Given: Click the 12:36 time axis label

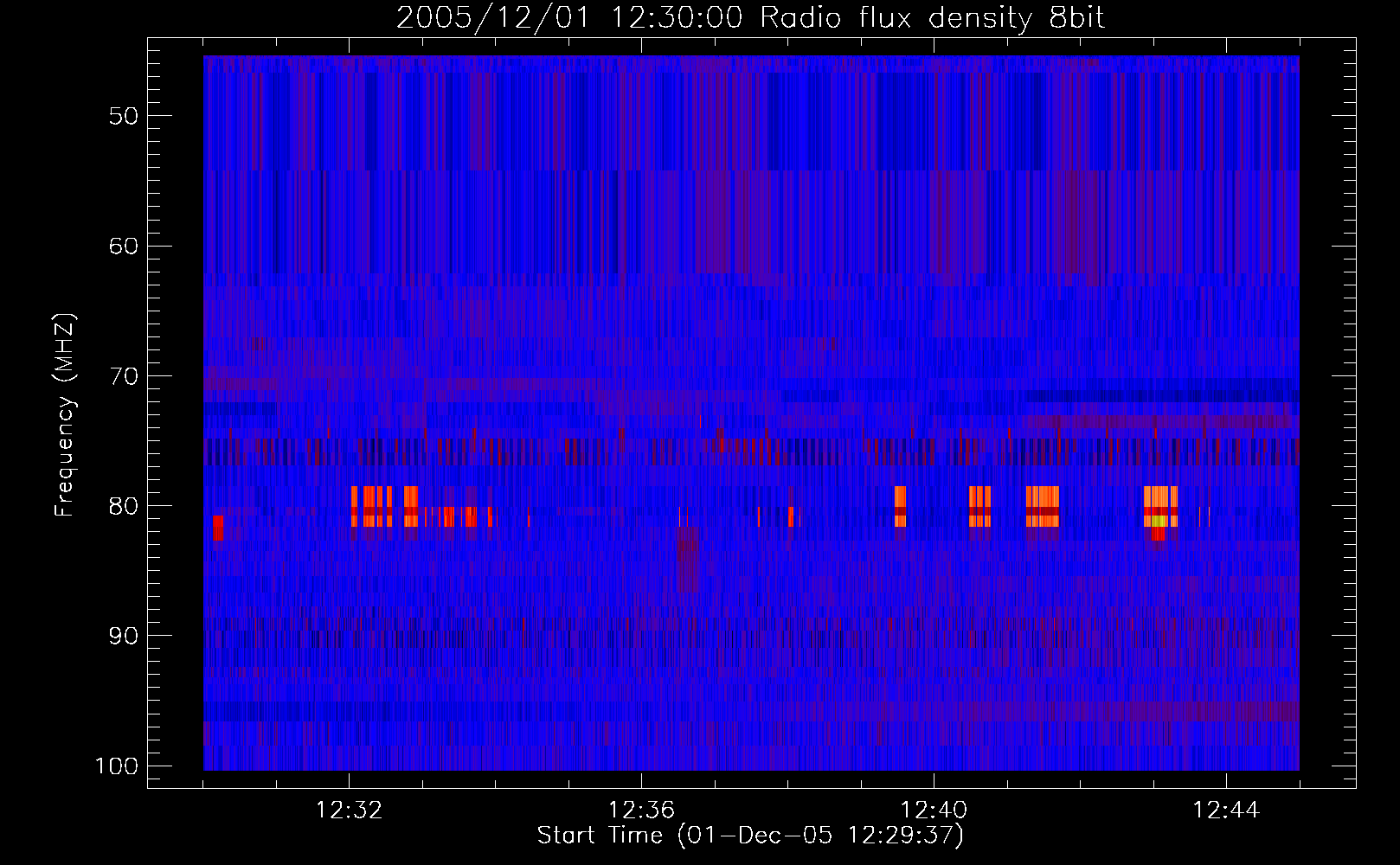Looking at the screenshot, I should click(x=642, y=811).
